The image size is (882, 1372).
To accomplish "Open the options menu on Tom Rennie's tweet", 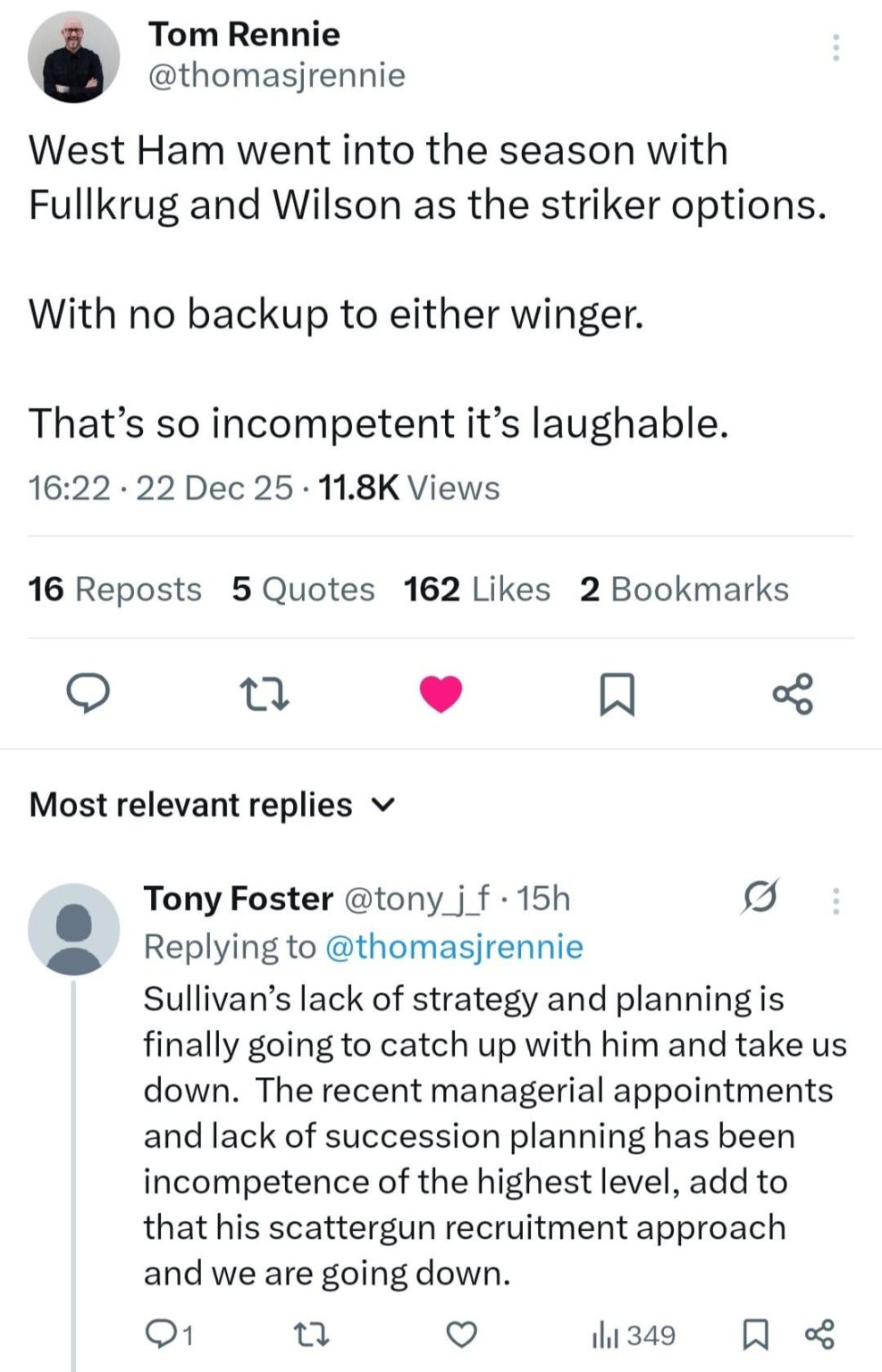I will 835,46.
